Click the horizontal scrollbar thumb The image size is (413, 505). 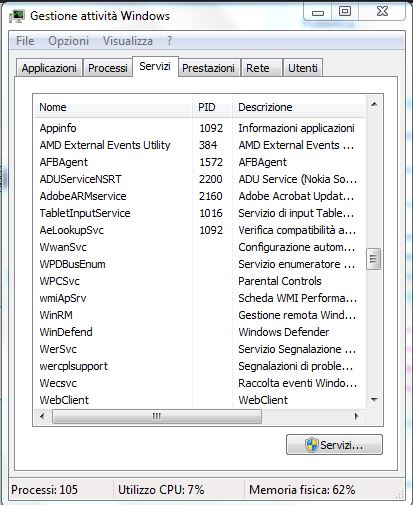(157, 416)
